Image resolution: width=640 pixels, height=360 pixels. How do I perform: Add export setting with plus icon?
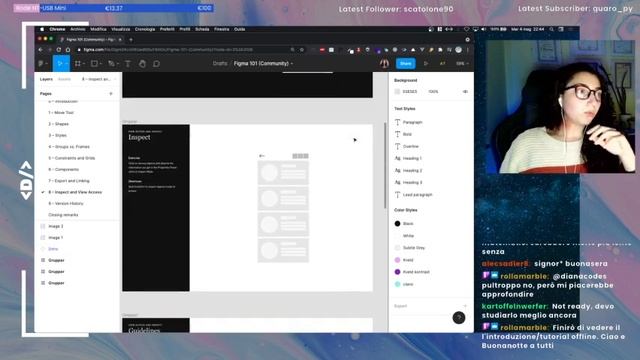(465, 306)
